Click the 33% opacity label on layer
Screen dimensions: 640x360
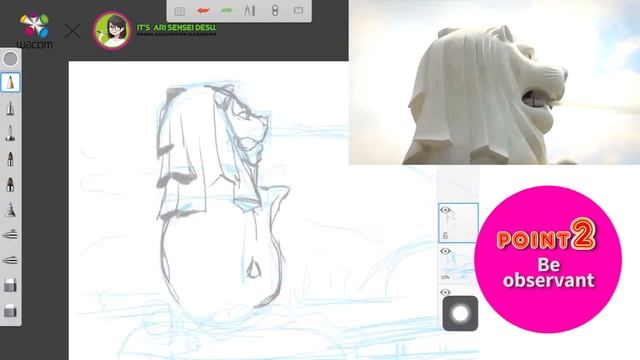pyautogui.click(x=445, y=277)
